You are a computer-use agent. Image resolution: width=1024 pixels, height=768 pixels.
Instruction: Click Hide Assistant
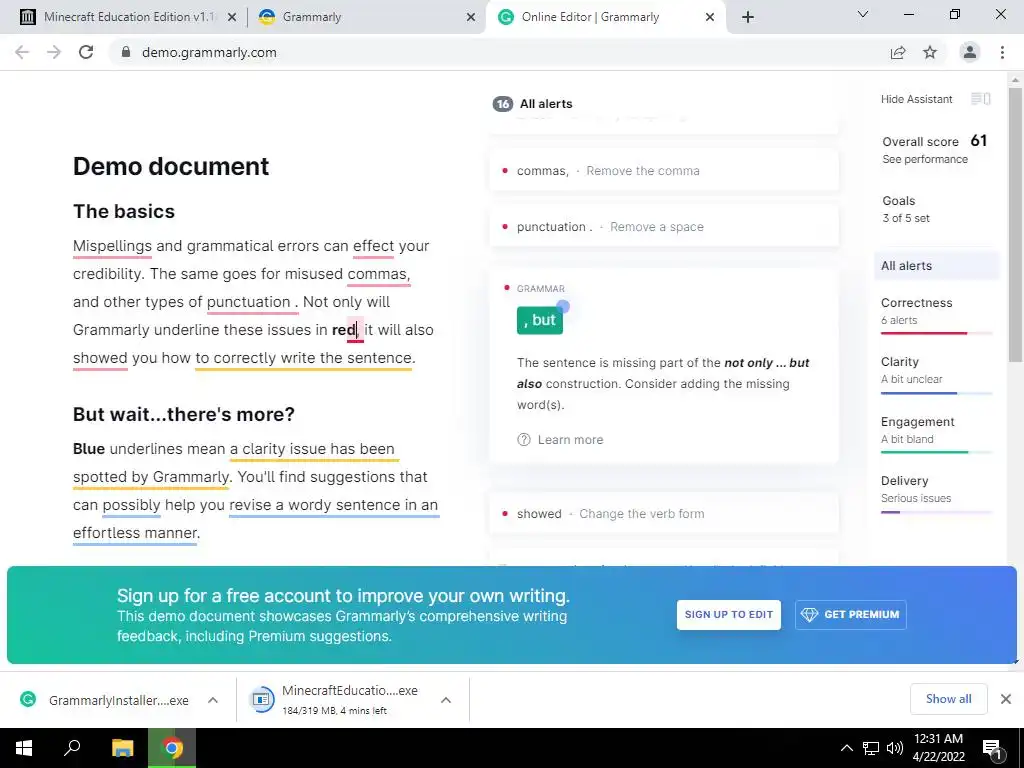[x=916, y=99]
